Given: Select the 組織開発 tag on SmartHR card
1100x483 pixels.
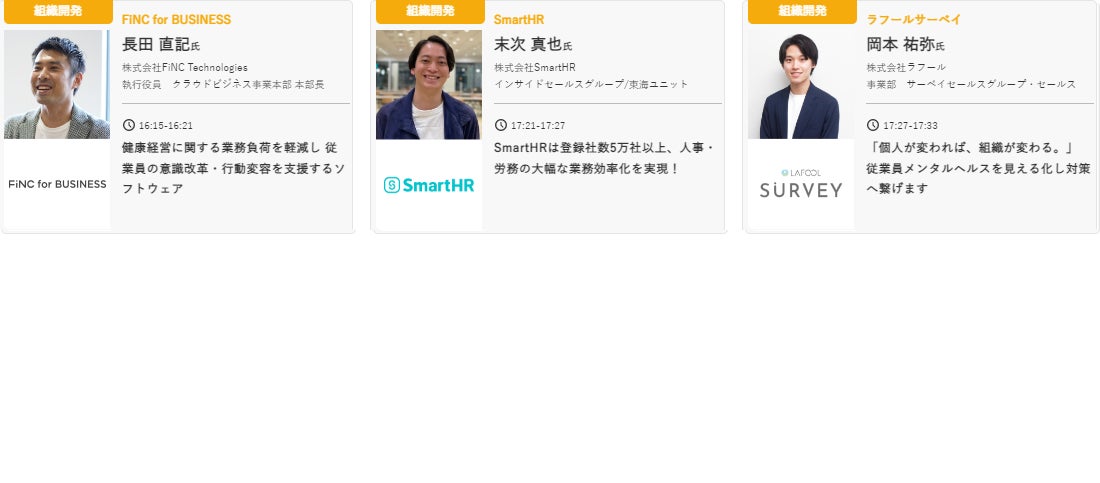Looking at the screenshot, I should tap(430, 11).
